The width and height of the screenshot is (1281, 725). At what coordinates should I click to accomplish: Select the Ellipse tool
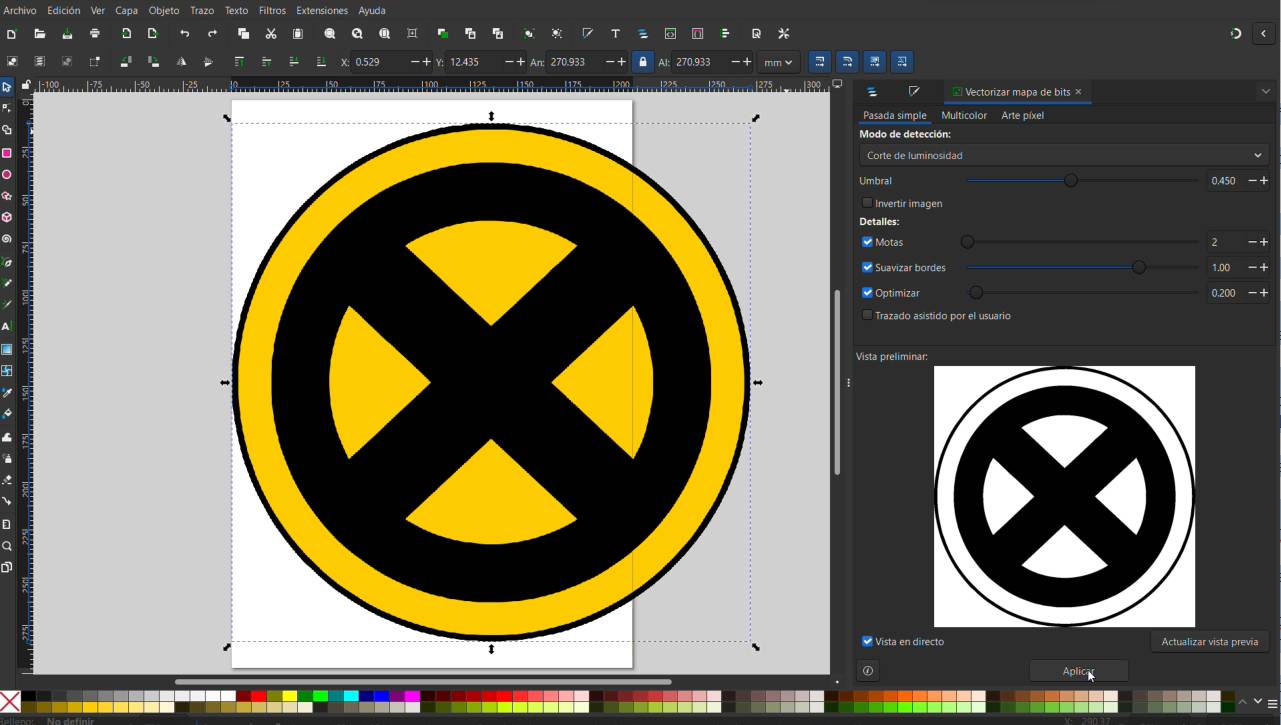tap(7, 175)
